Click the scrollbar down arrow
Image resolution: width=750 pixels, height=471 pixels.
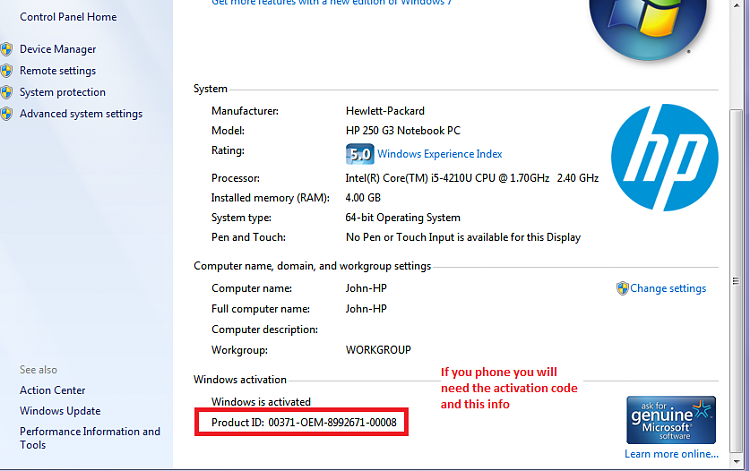pos(736,461)
